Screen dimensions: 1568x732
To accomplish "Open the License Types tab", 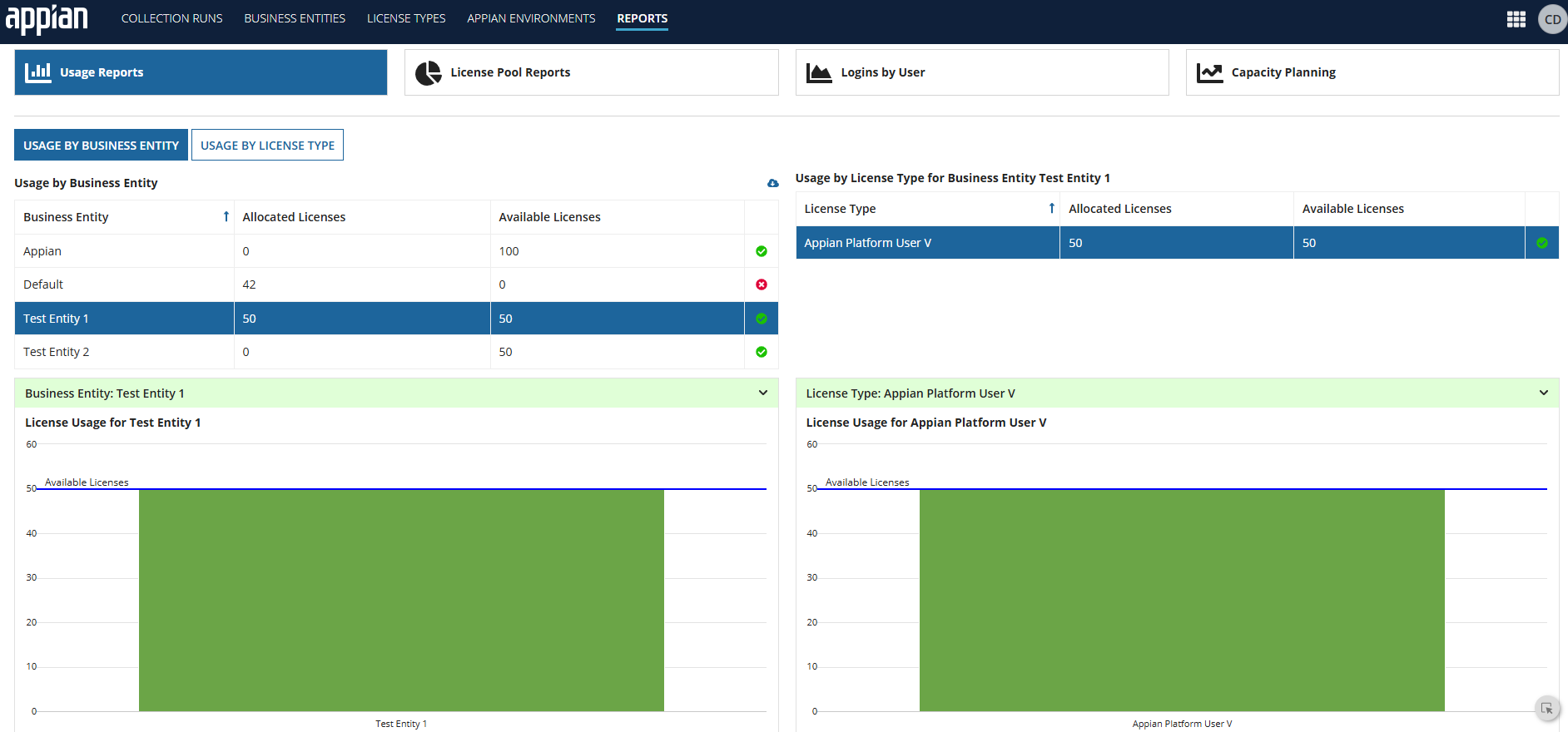I will tap(406, 18).
